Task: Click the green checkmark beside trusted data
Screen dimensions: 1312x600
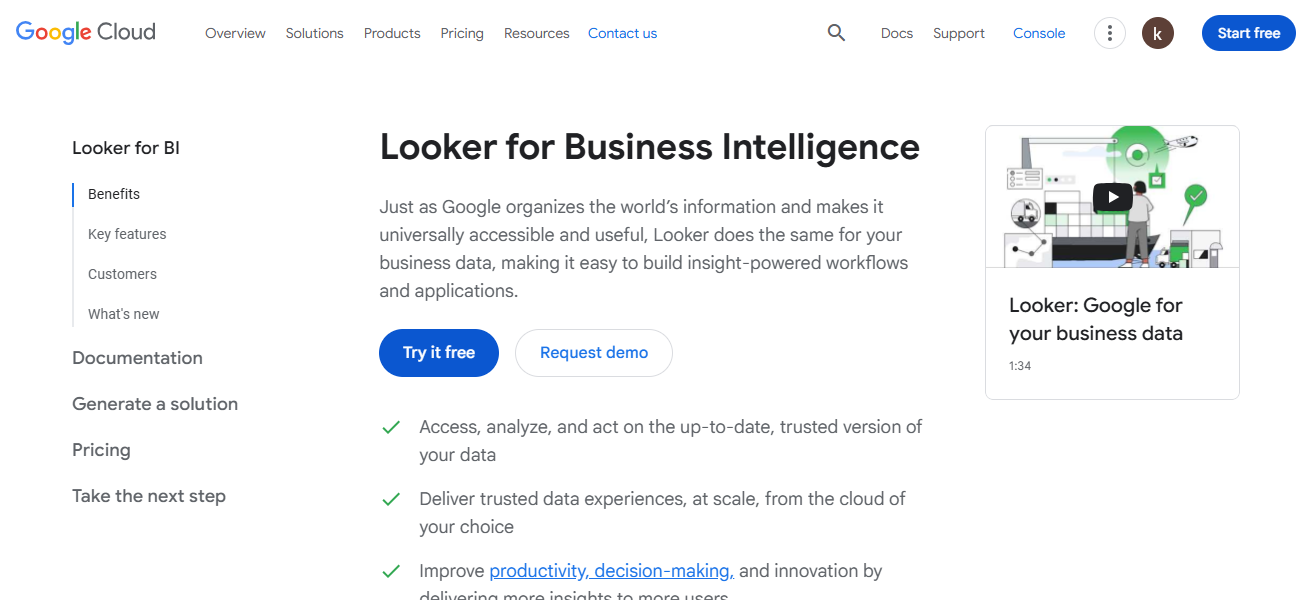Action: click(391, 498)
